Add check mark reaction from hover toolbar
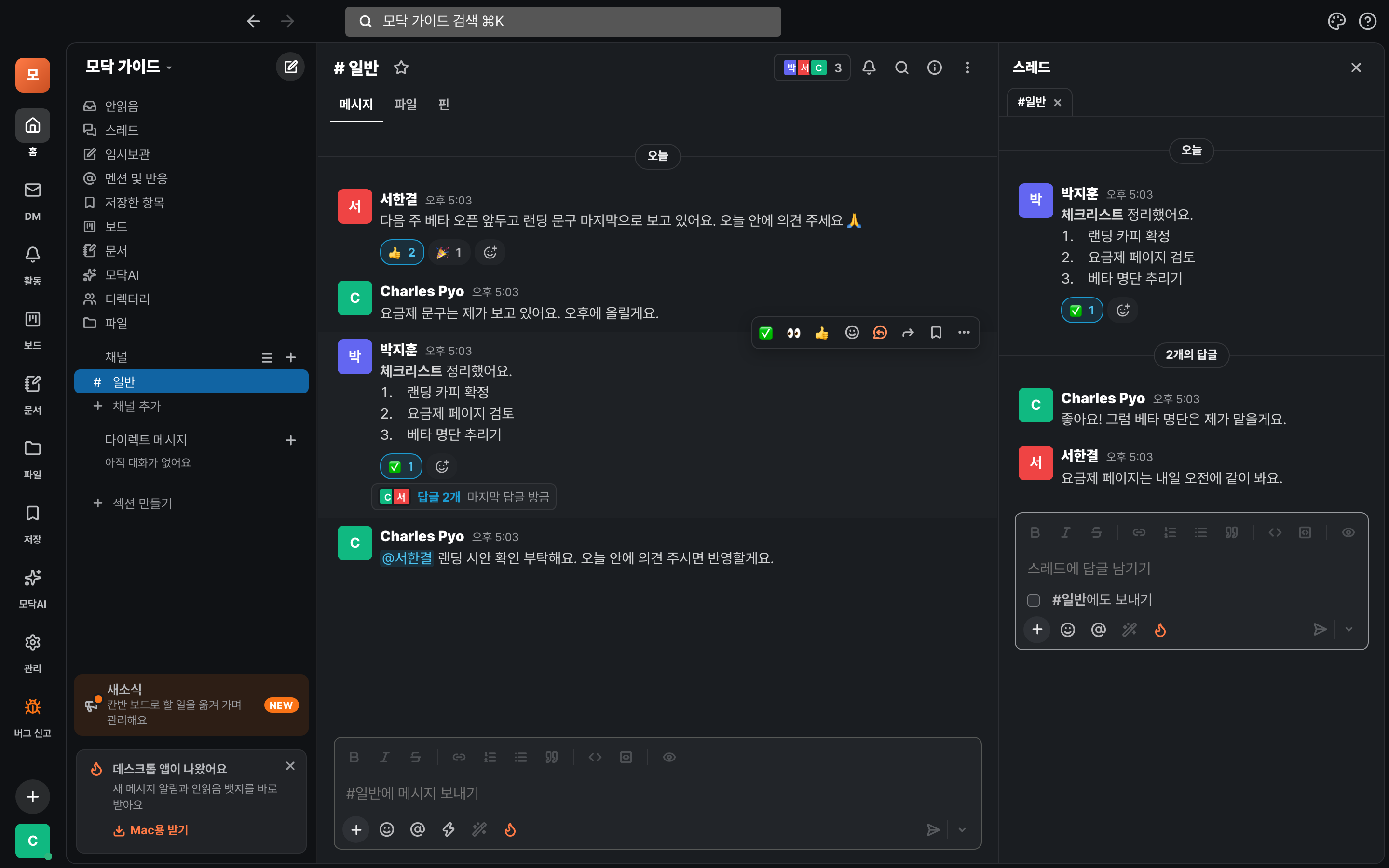This screenshot has width=1389, height=868. 766,333
